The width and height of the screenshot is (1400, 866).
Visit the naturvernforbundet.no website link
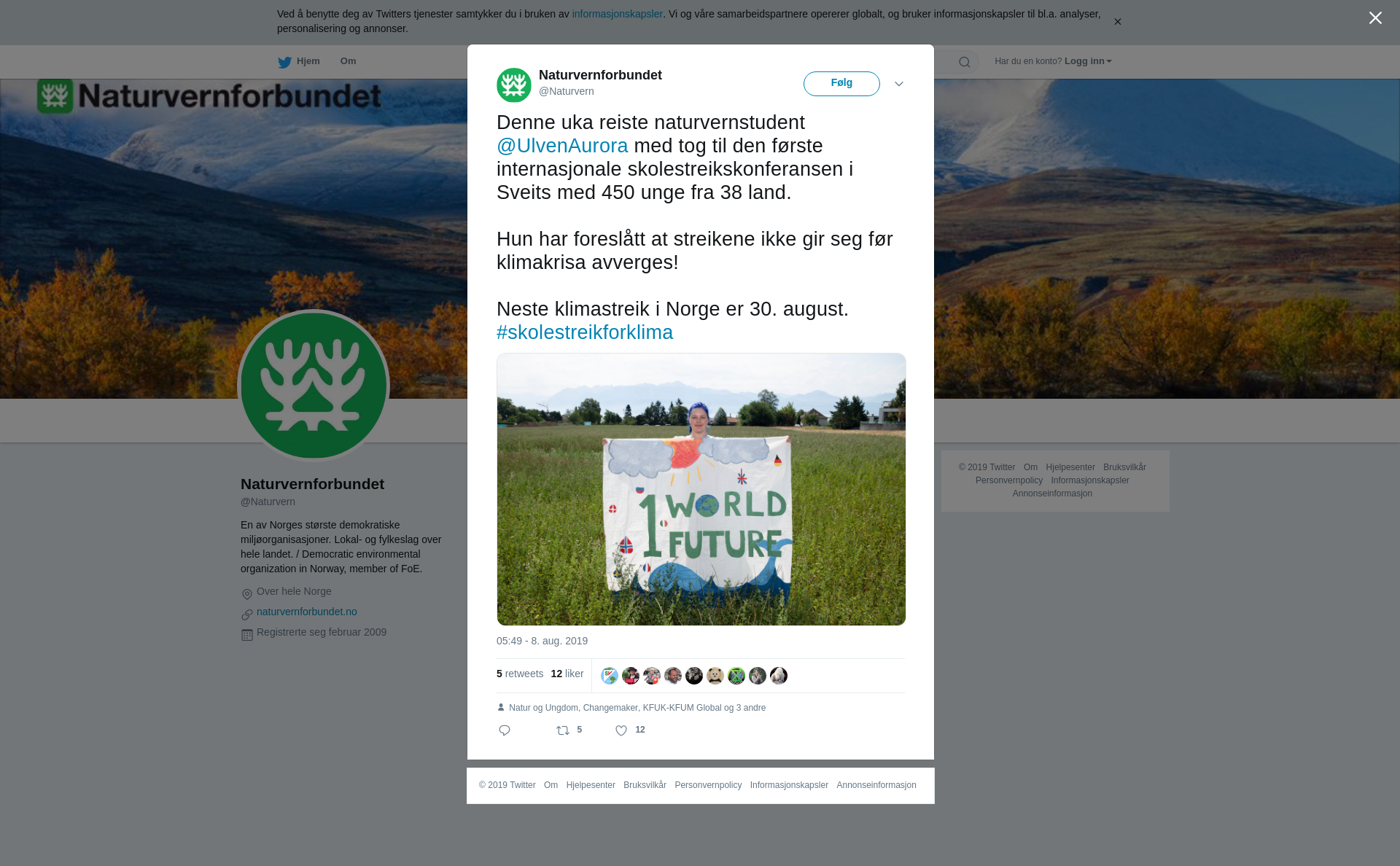pyautogui.click(x=307, y=612)
